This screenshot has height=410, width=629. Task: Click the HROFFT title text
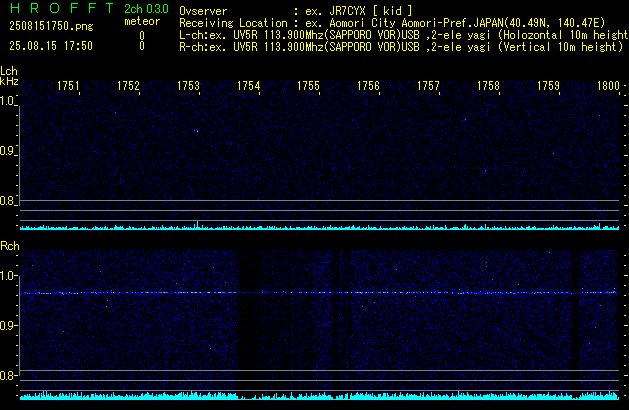[62, 8]
